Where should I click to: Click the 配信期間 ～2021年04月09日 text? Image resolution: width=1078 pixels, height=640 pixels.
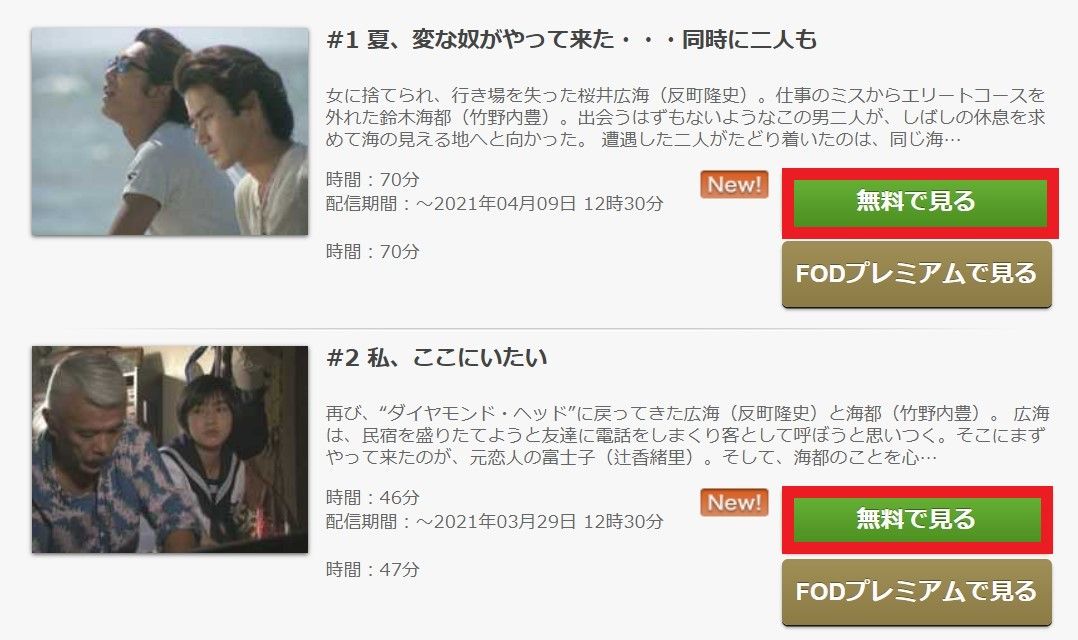tap(495, 204)
